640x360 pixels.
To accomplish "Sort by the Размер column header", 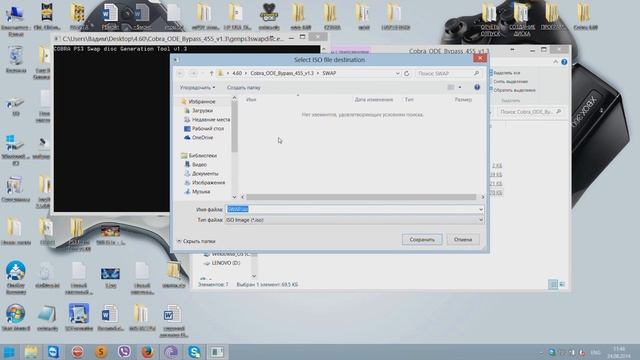I will [x=463, y=99].
